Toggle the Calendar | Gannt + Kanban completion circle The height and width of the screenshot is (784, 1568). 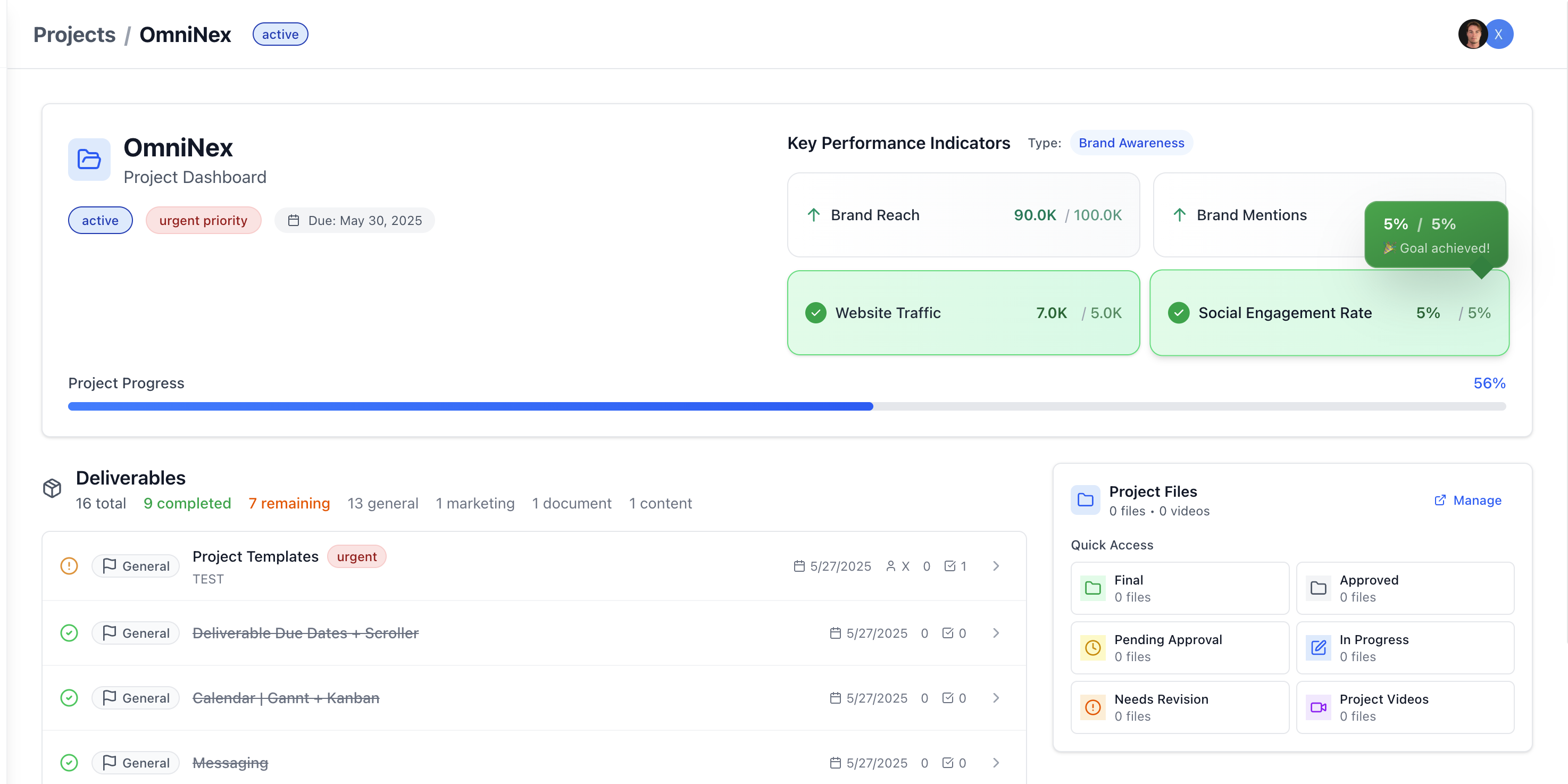[x=69, y=697]
